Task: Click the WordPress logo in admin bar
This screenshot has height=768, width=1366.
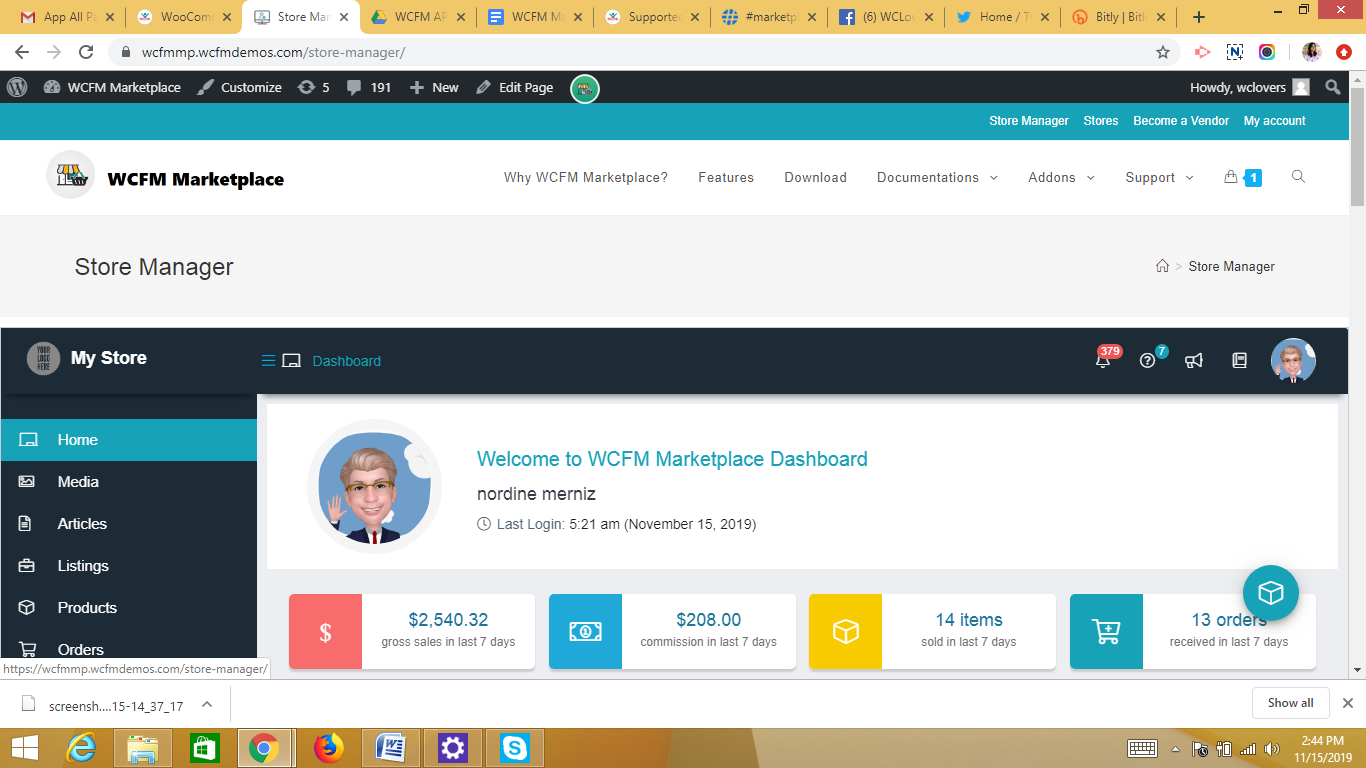Action: 17,87
